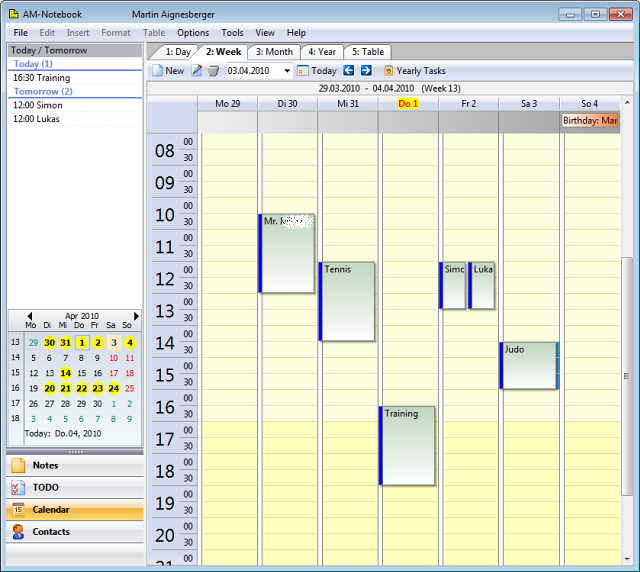Open the TODO section
The width and height of the screenshot is (640, 572).
75,487
